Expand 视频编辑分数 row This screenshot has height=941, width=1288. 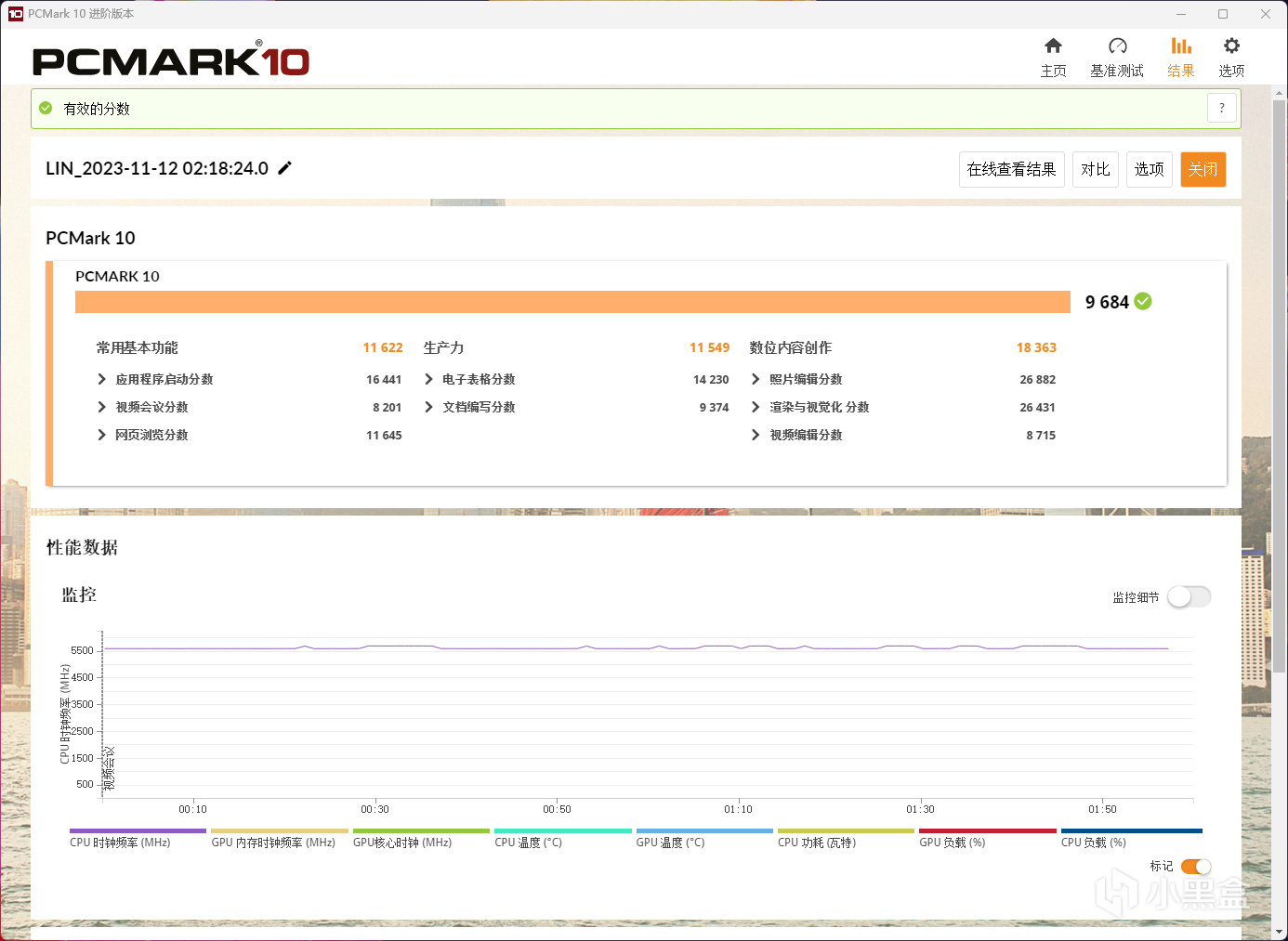[x=756, y=435]
